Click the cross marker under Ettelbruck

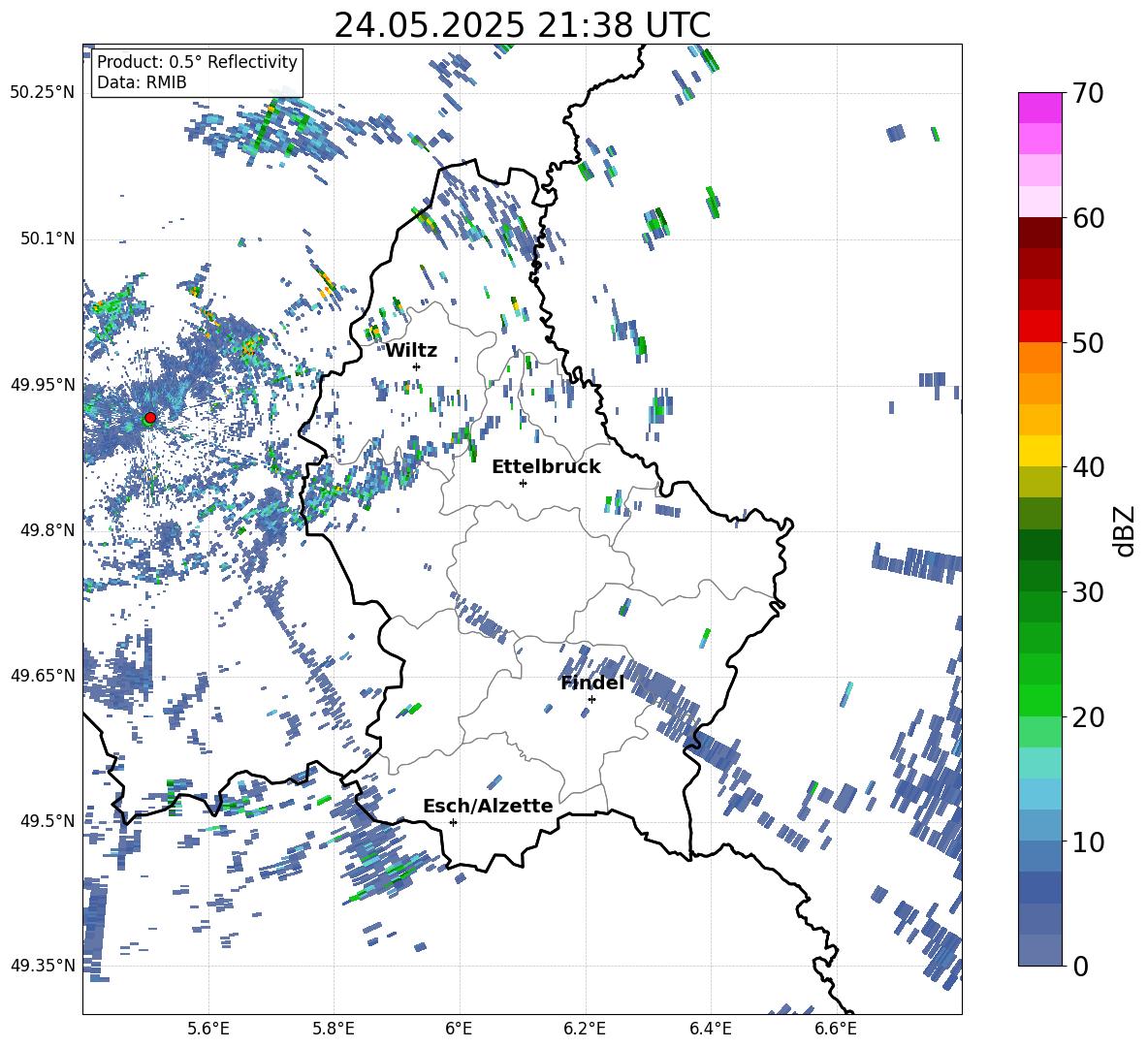tap(523, 483)
